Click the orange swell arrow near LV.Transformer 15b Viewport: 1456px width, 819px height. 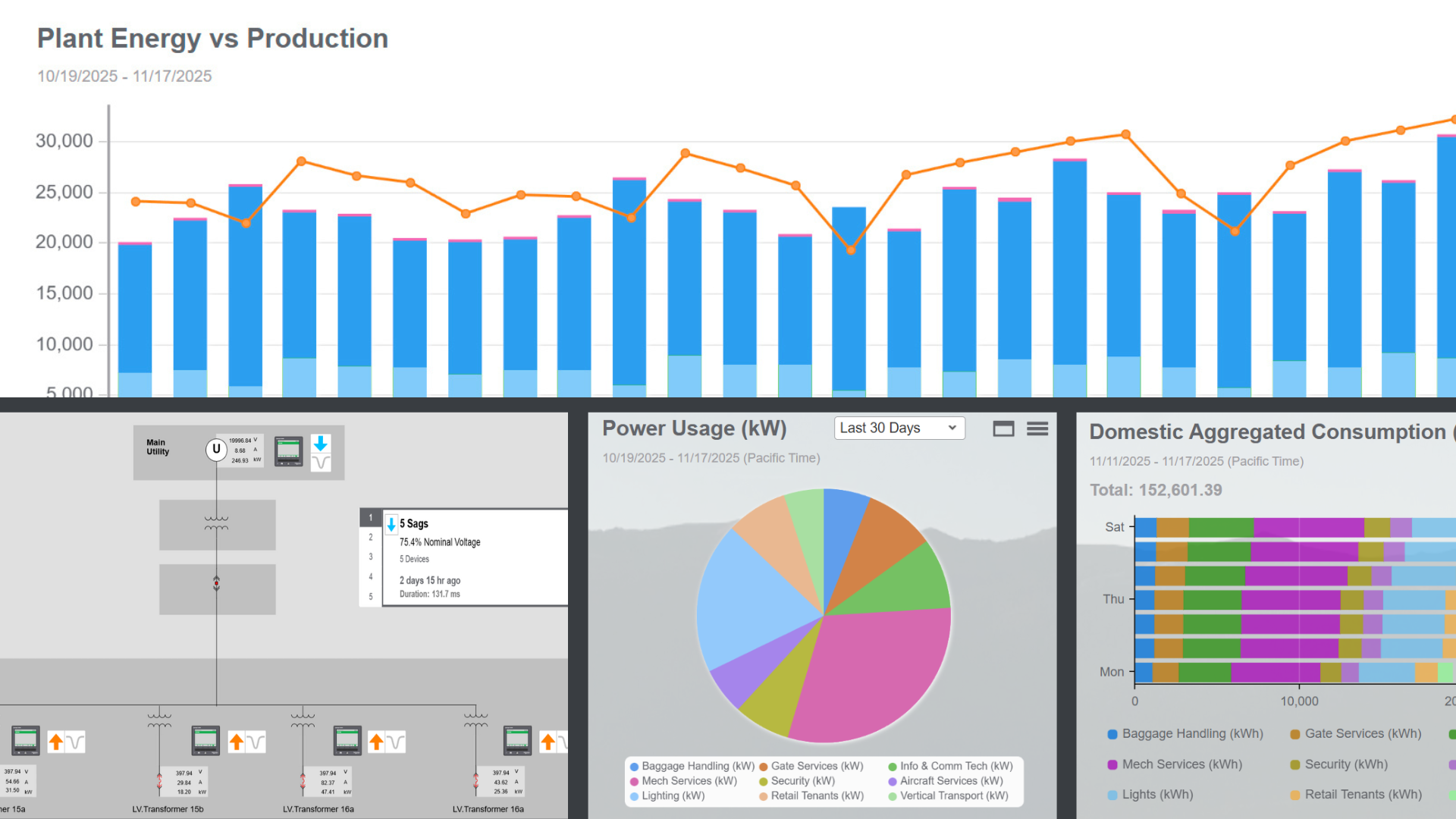coord(237,741)
